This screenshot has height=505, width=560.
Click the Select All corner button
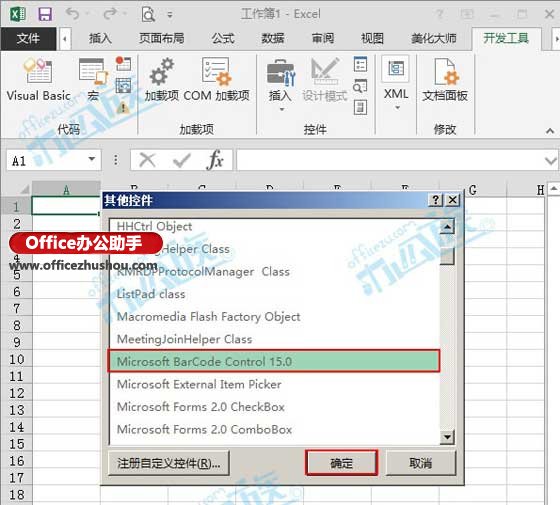16,189
